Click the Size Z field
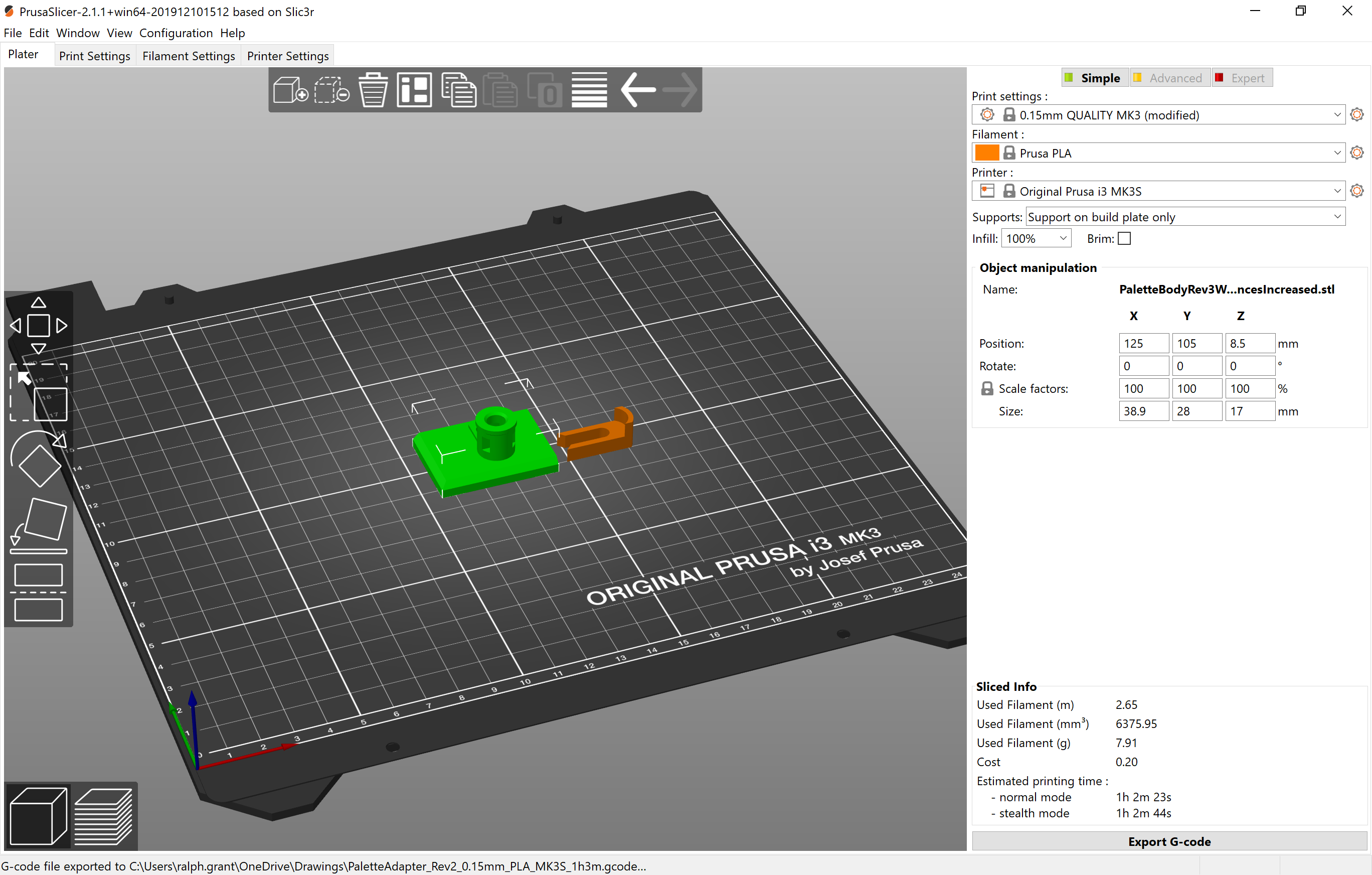 (x=1250, y=411)
